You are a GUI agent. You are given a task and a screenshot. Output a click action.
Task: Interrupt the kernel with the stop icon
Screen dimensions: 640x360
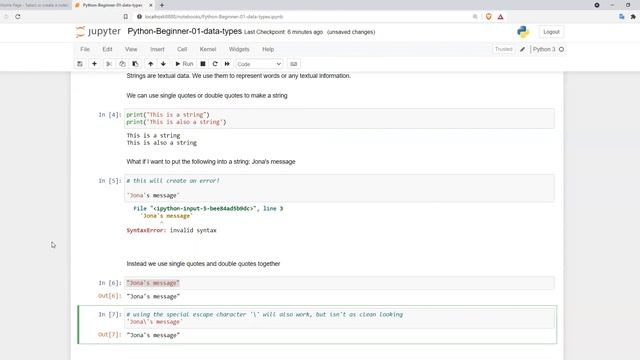click(x=203, y=64)
